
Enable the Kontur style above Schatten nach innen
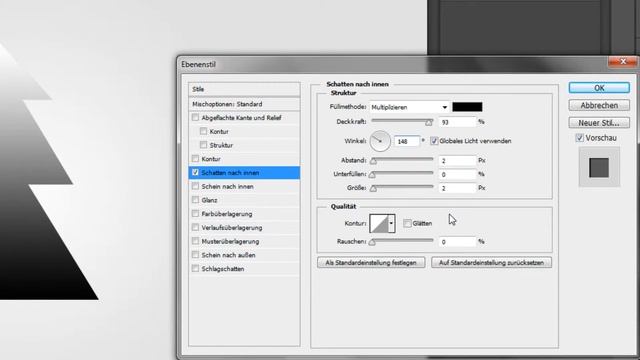click(195, 158)
